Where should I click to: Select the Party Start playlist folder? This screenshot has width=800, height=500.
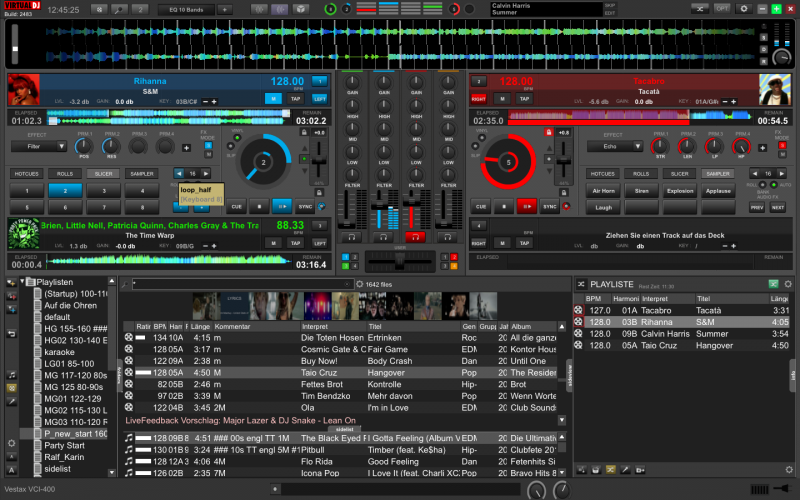coord(62,445)
